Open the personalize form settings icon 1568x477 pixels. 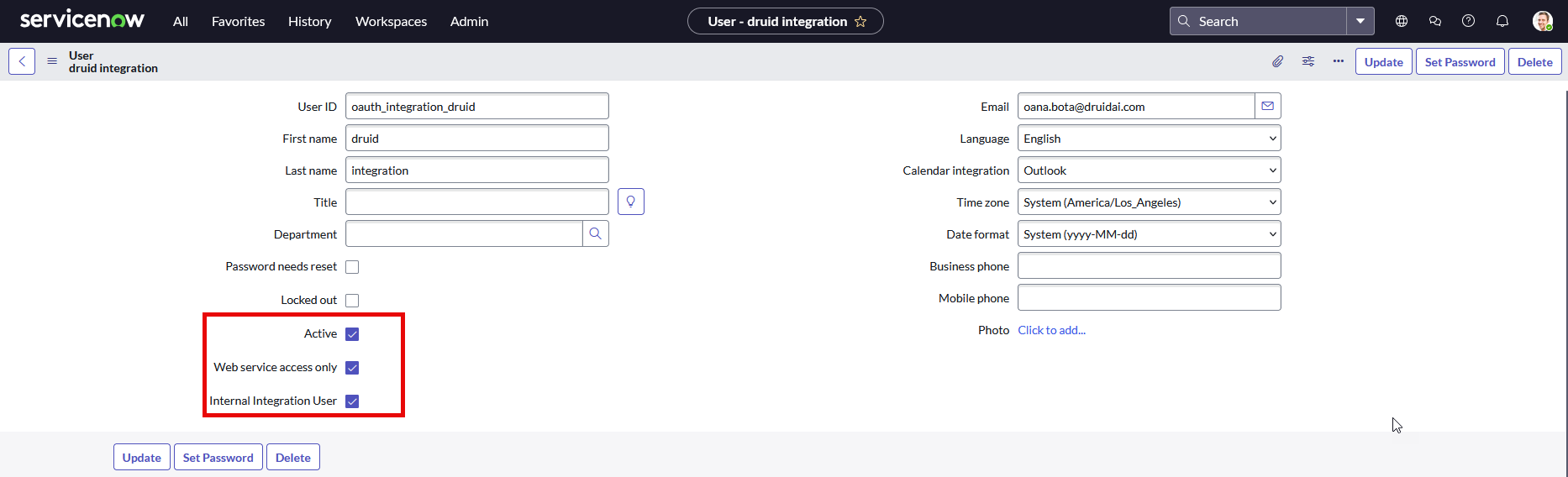(x=1308, y=61)
